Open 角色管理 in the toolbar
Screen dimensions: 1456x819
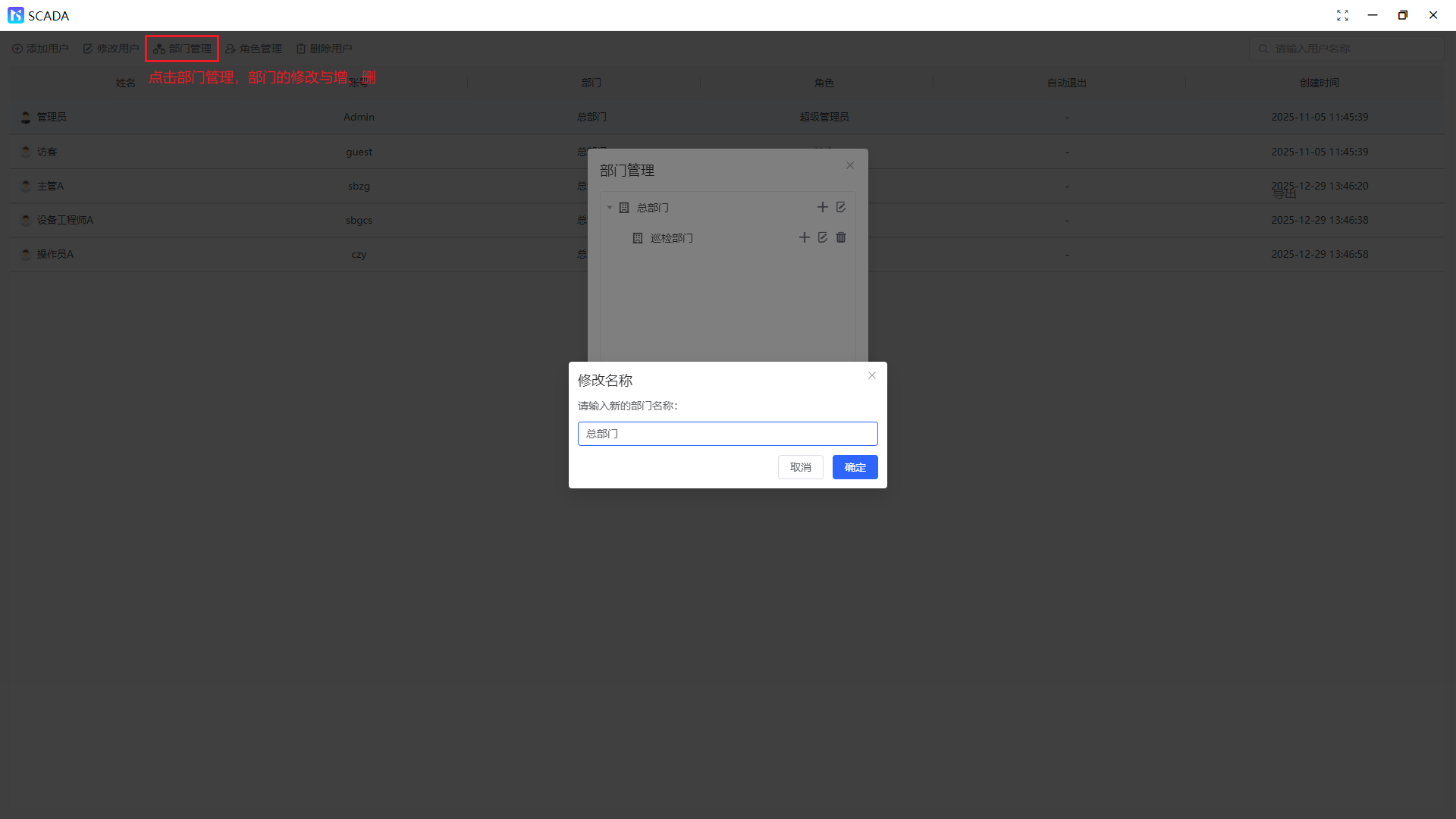tap(253, 49)
